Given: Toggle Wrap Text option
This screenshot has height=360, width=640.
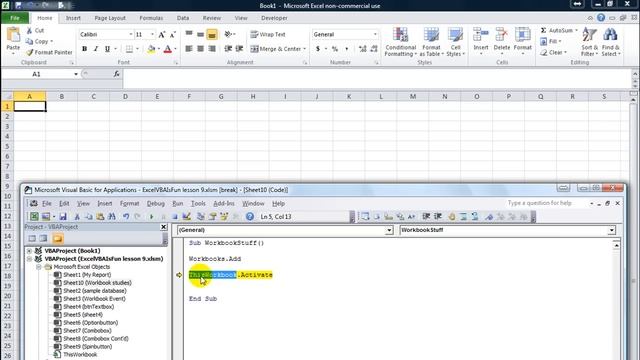Looking at the screenshot, I should click(268, 34).
